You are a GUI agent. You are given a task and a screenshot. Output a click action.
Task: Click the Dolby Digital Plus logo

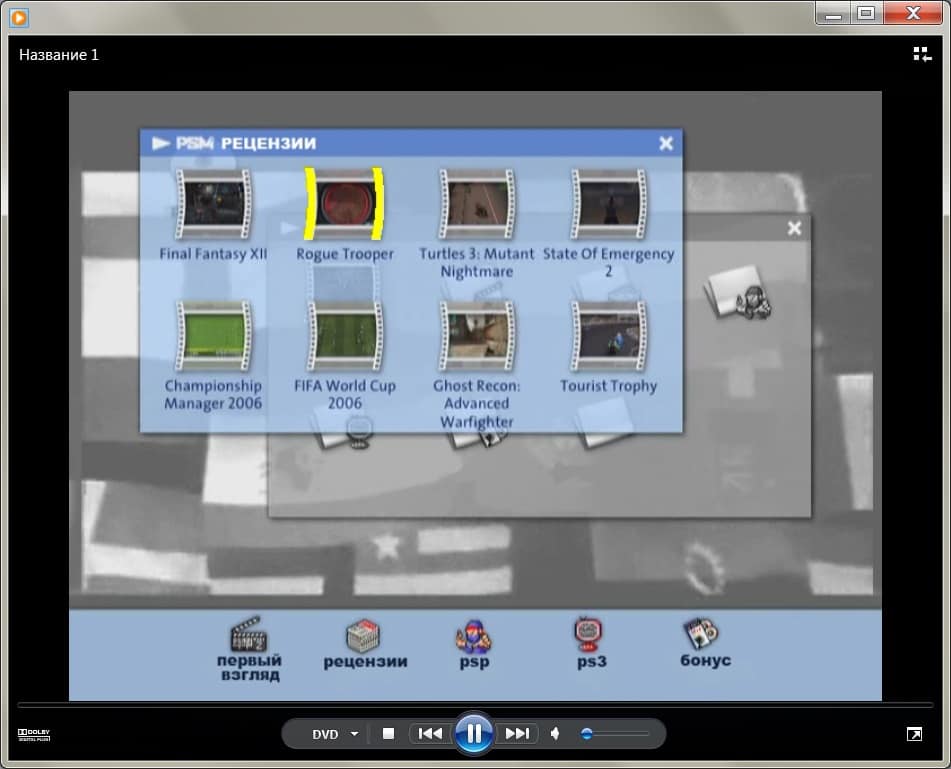point(34,734)
